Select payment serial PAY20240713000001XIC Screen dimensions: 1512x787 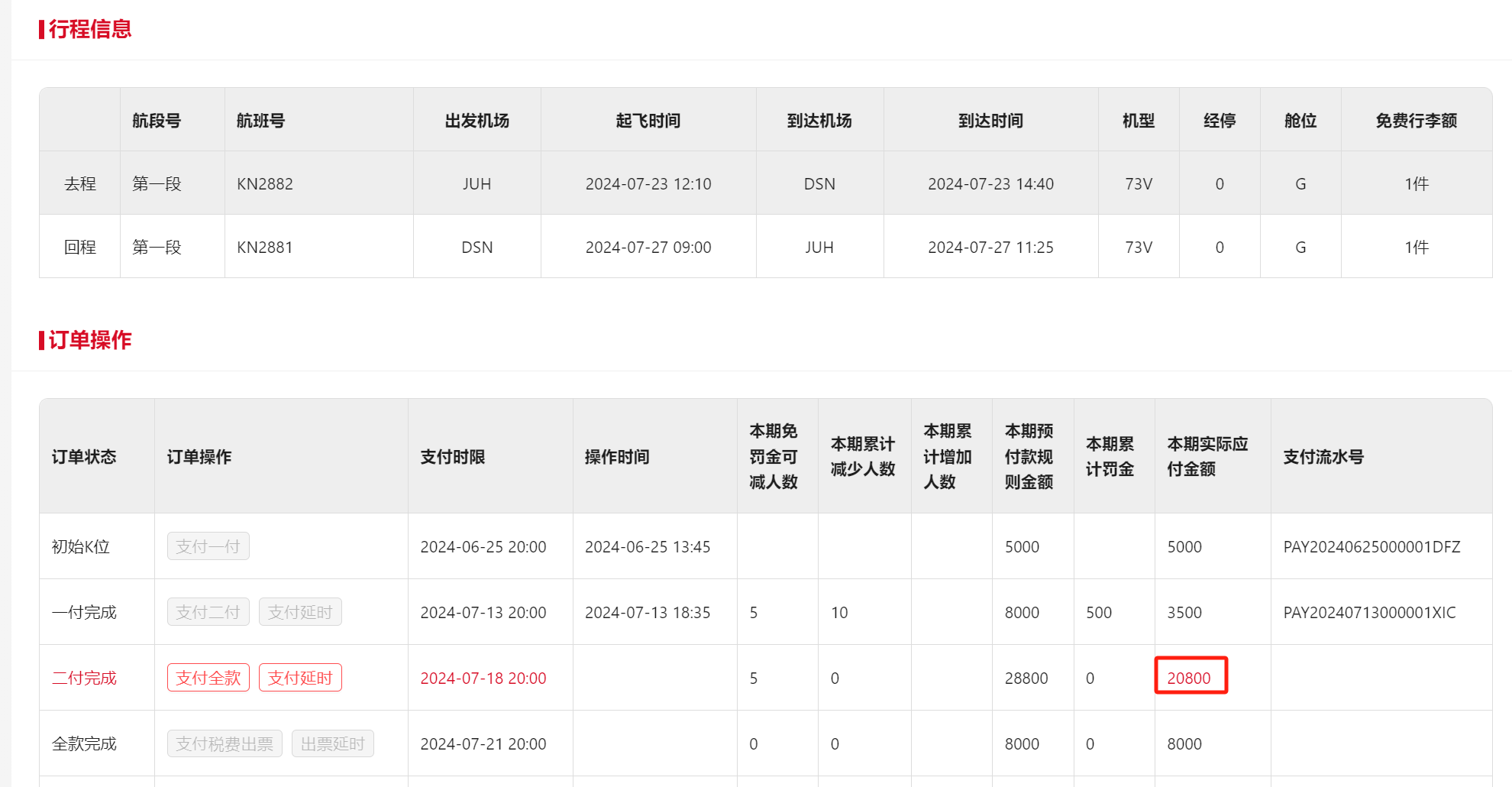(1369, 613)
